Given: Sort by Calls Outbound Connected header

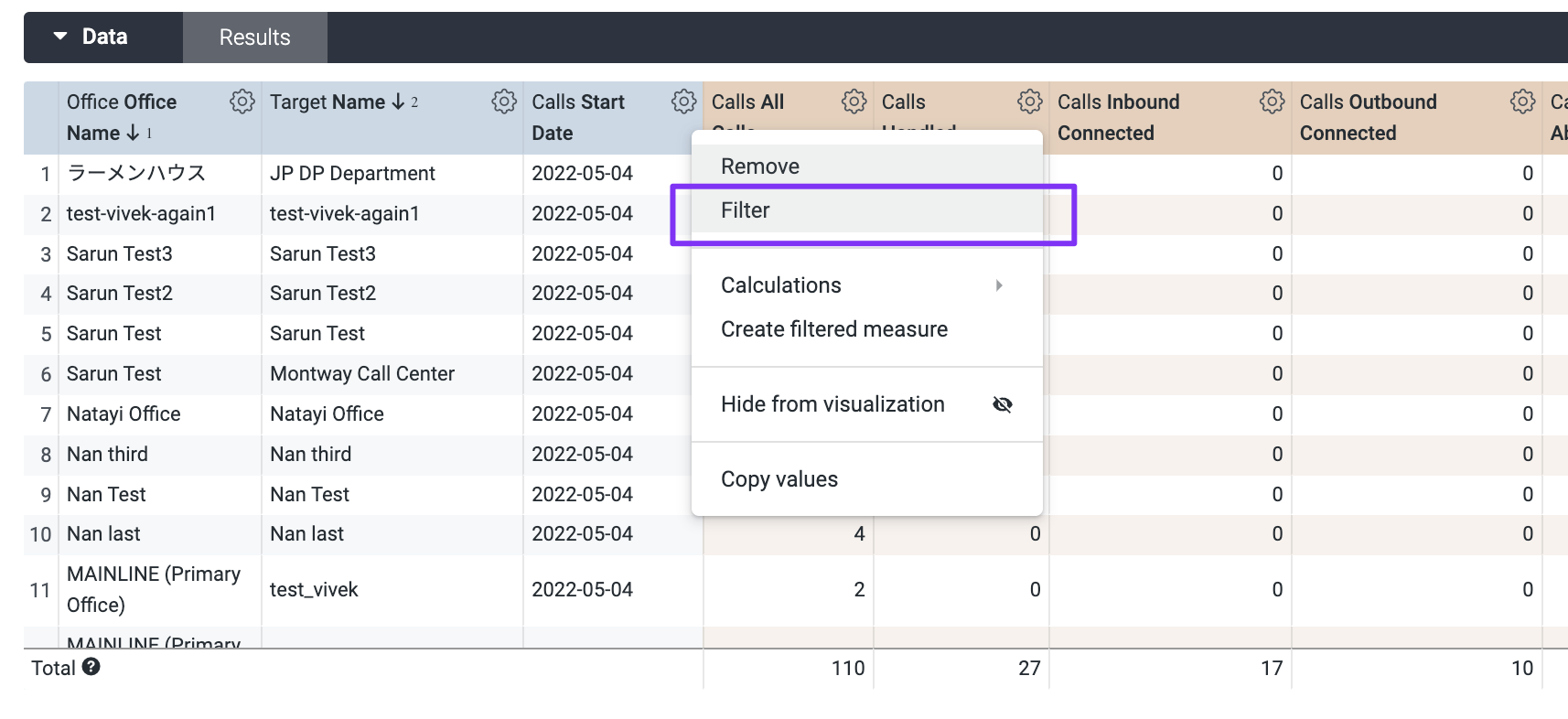Looking at the screenshot, I should click(x=1369, y=117).
